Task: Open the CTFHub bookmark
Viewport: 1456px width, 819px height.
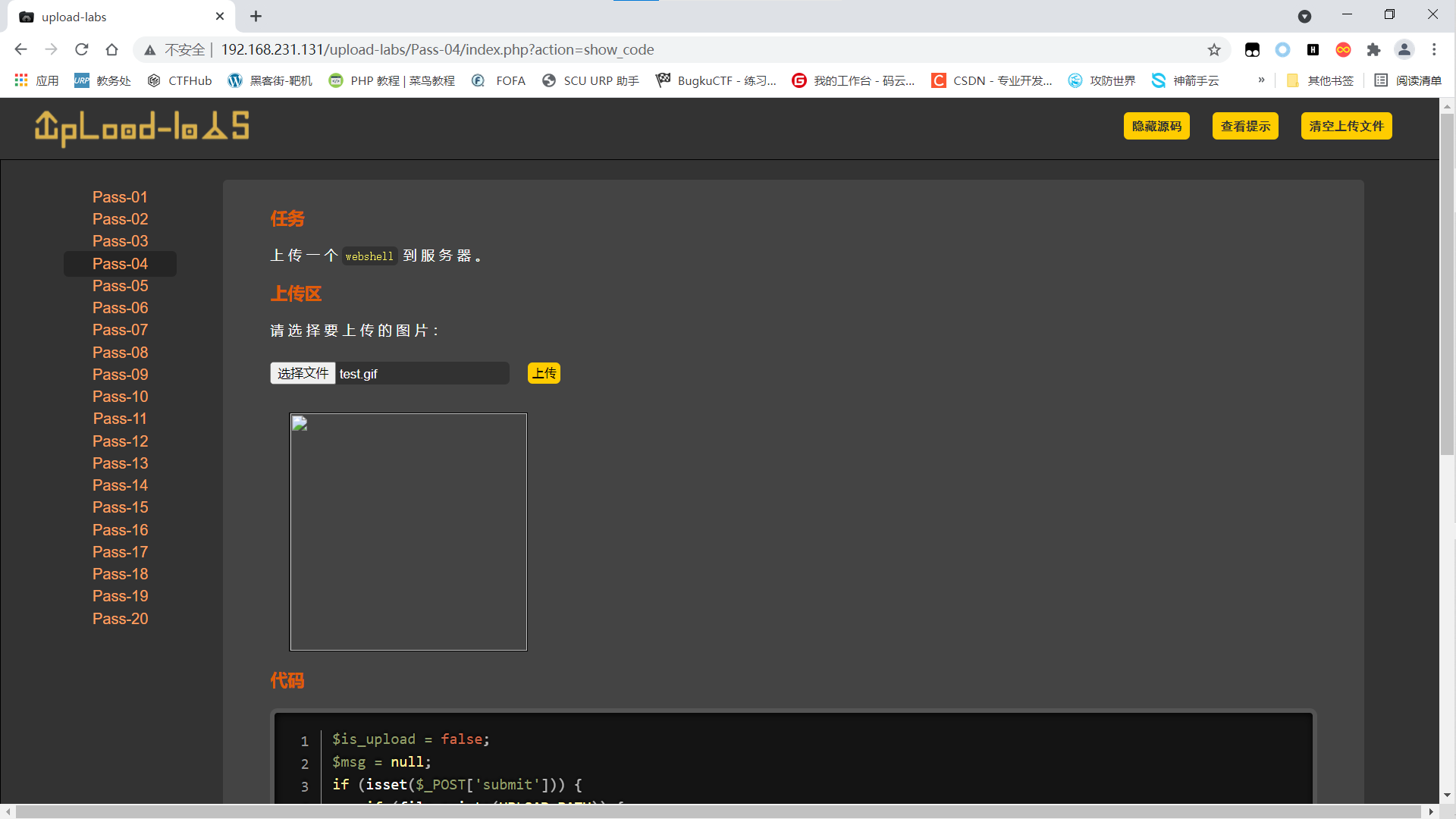Action: click(180, 80)
